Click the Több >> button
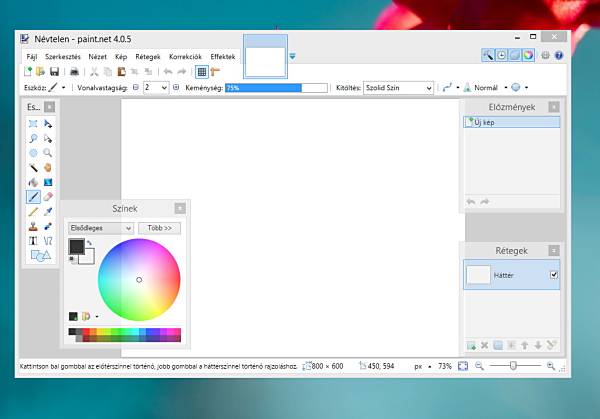Image resolution: width=600 pixels, height=419 pixels. coord(159,228)
